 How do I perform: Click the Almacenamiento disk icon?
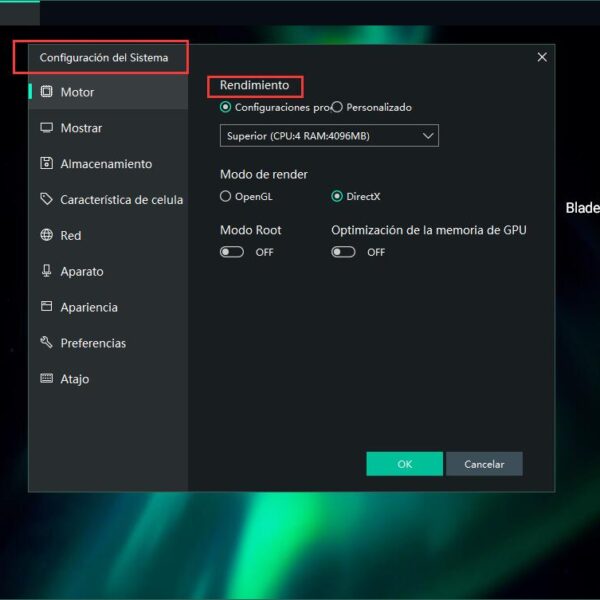point(46,164)
